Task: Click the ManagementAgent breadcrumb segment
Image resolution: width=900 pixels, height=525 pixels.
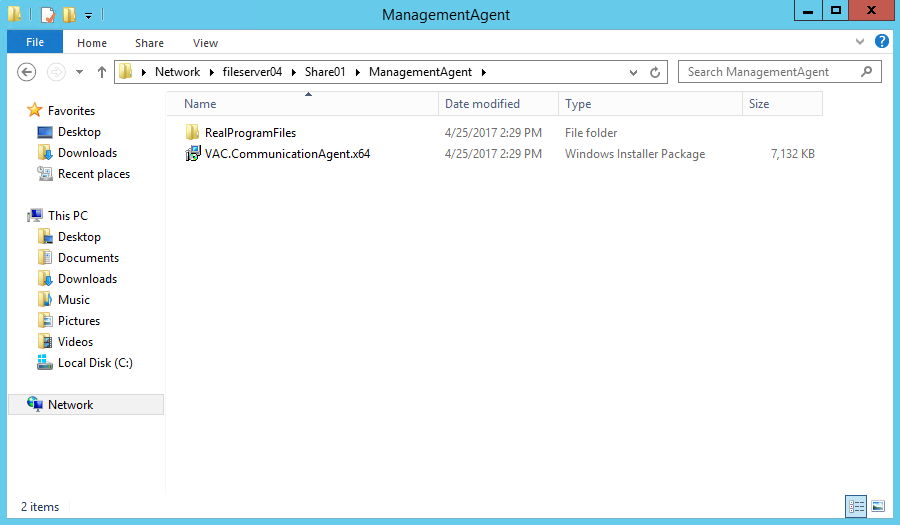Action: coord(420,72)
